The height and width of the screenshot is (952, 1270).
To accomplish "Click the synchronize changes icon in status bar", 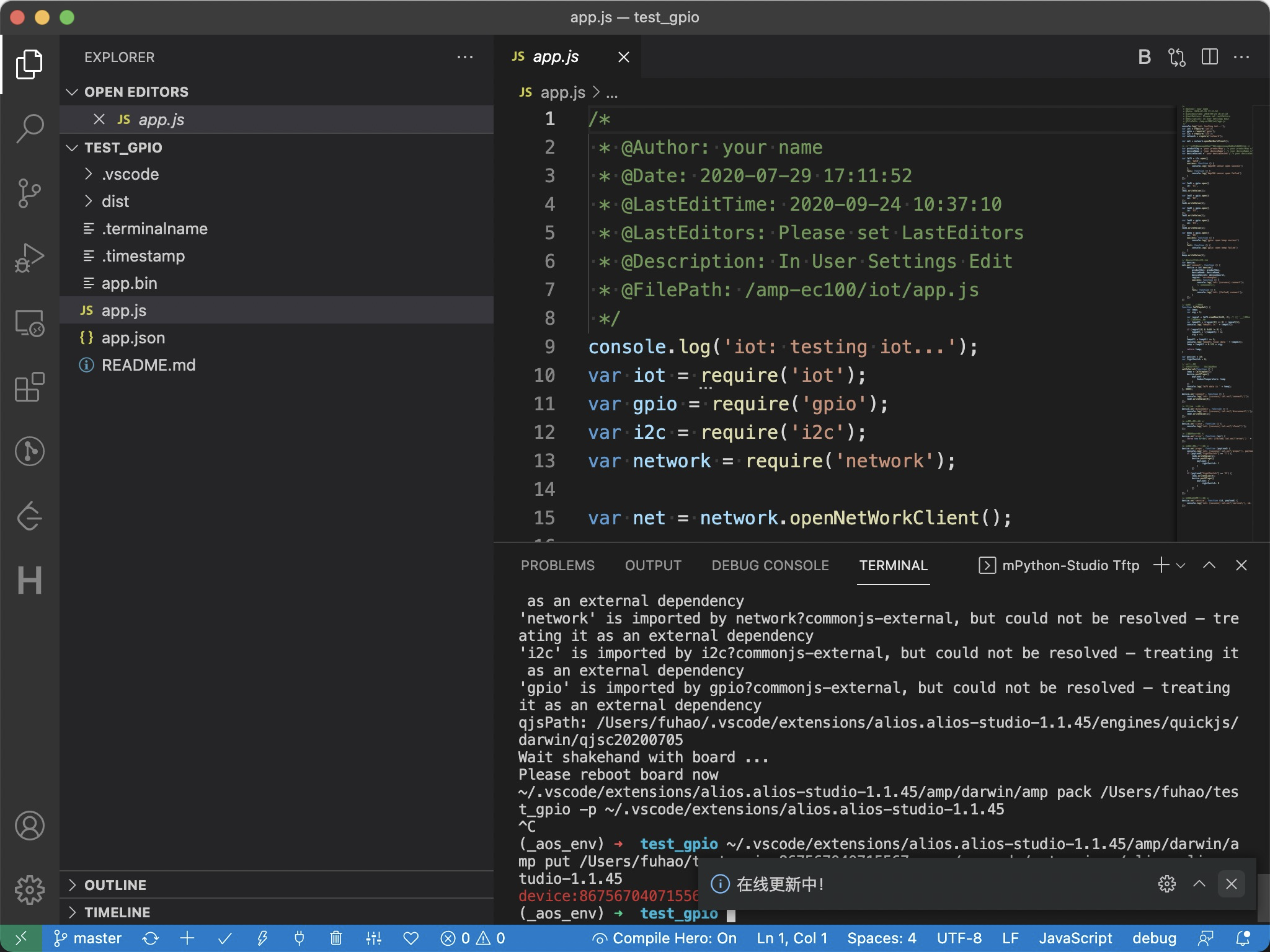I will tap(150, 938).
